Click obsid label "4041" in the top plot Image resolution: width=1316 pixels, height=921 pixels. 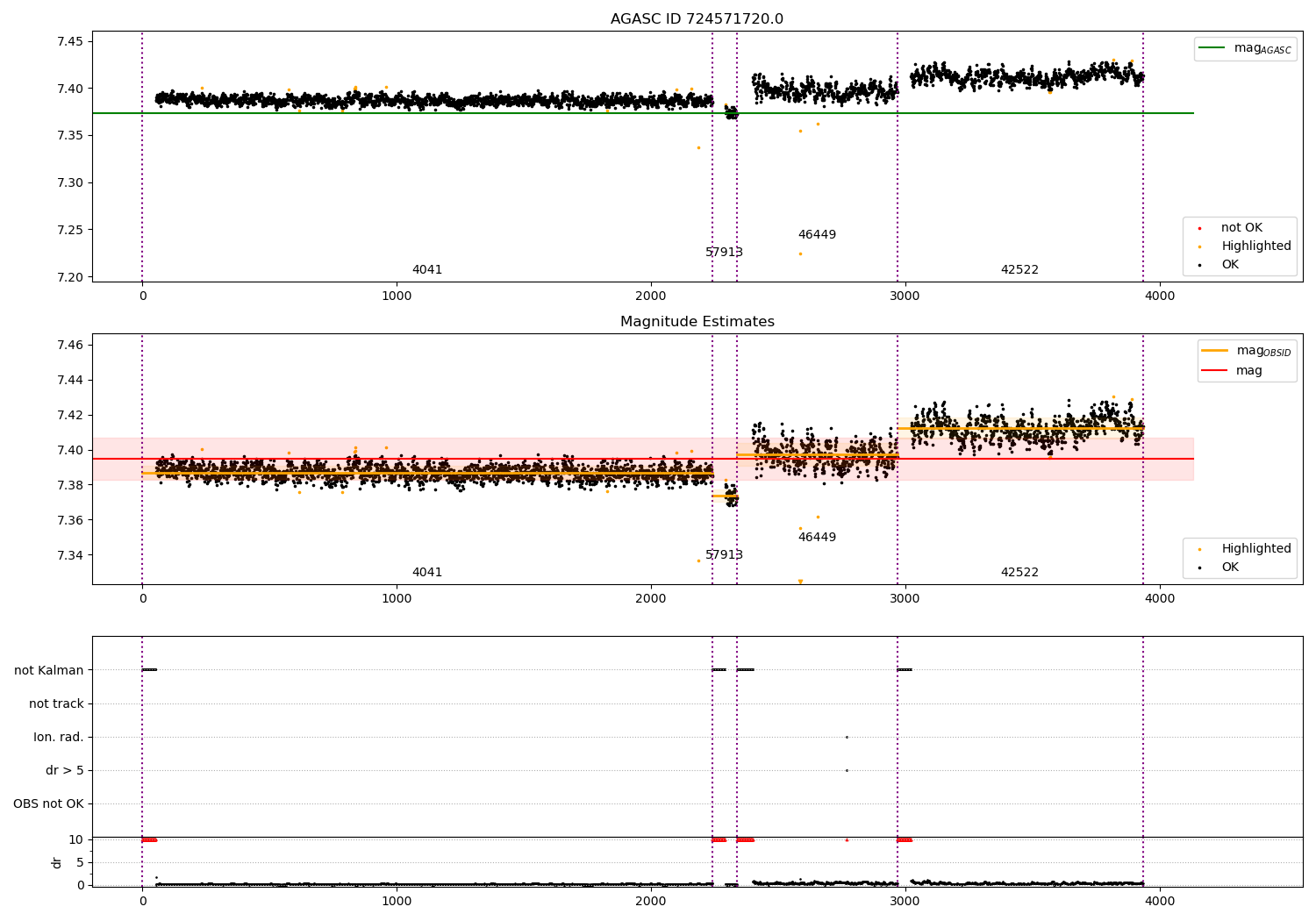point(427,270)
